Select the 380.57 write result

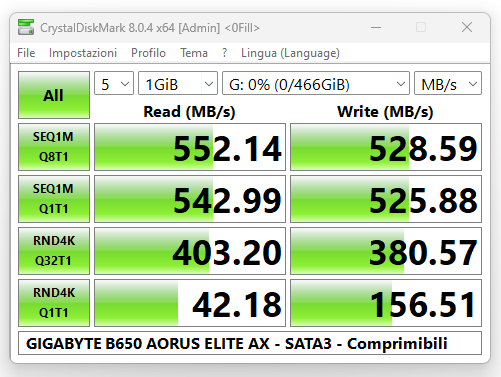click(386, 251)
